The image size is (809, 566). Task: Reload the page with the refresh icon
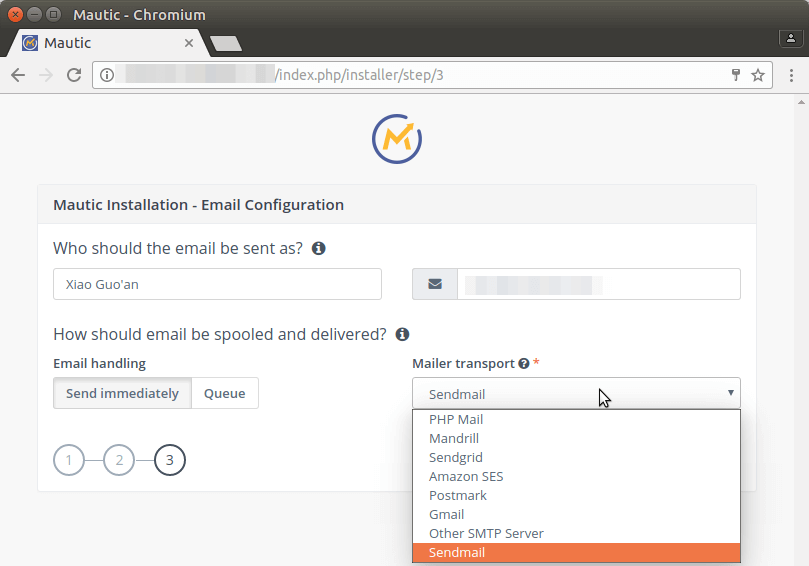coord(73,75)
